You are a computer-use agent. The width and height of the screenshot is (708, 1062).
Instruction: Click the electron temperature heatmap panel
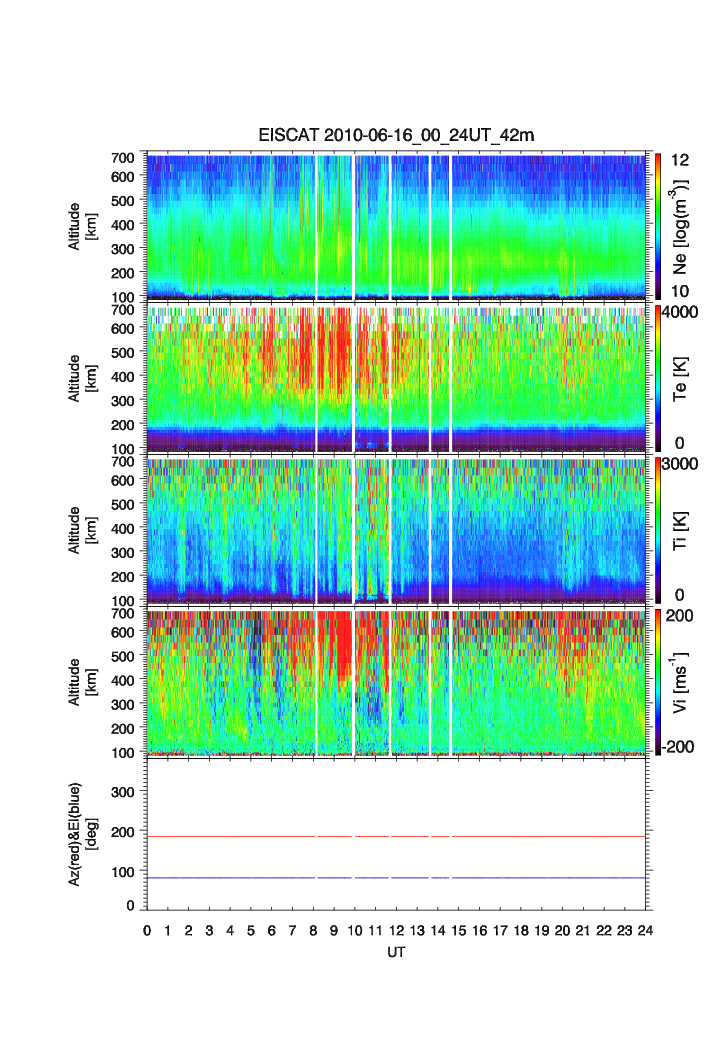click(x=399, y=378)
